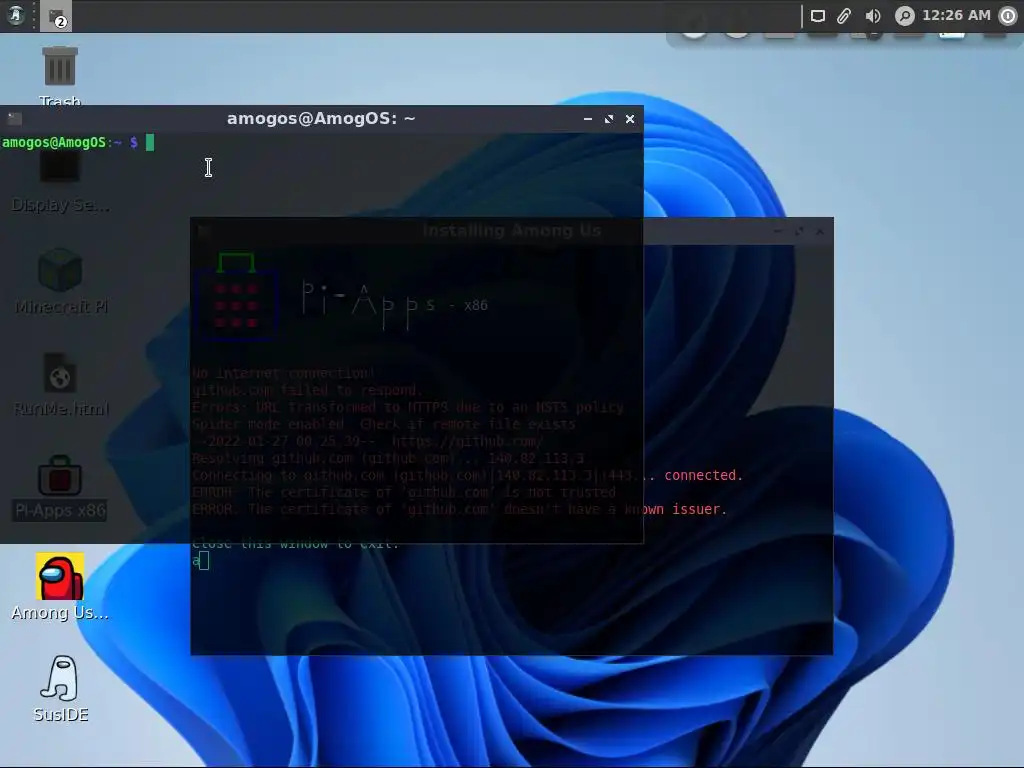Maximize the Installing Among Us window
Image resolution: width=1024 pixels, height=768 pixels.
pos(799,231)
